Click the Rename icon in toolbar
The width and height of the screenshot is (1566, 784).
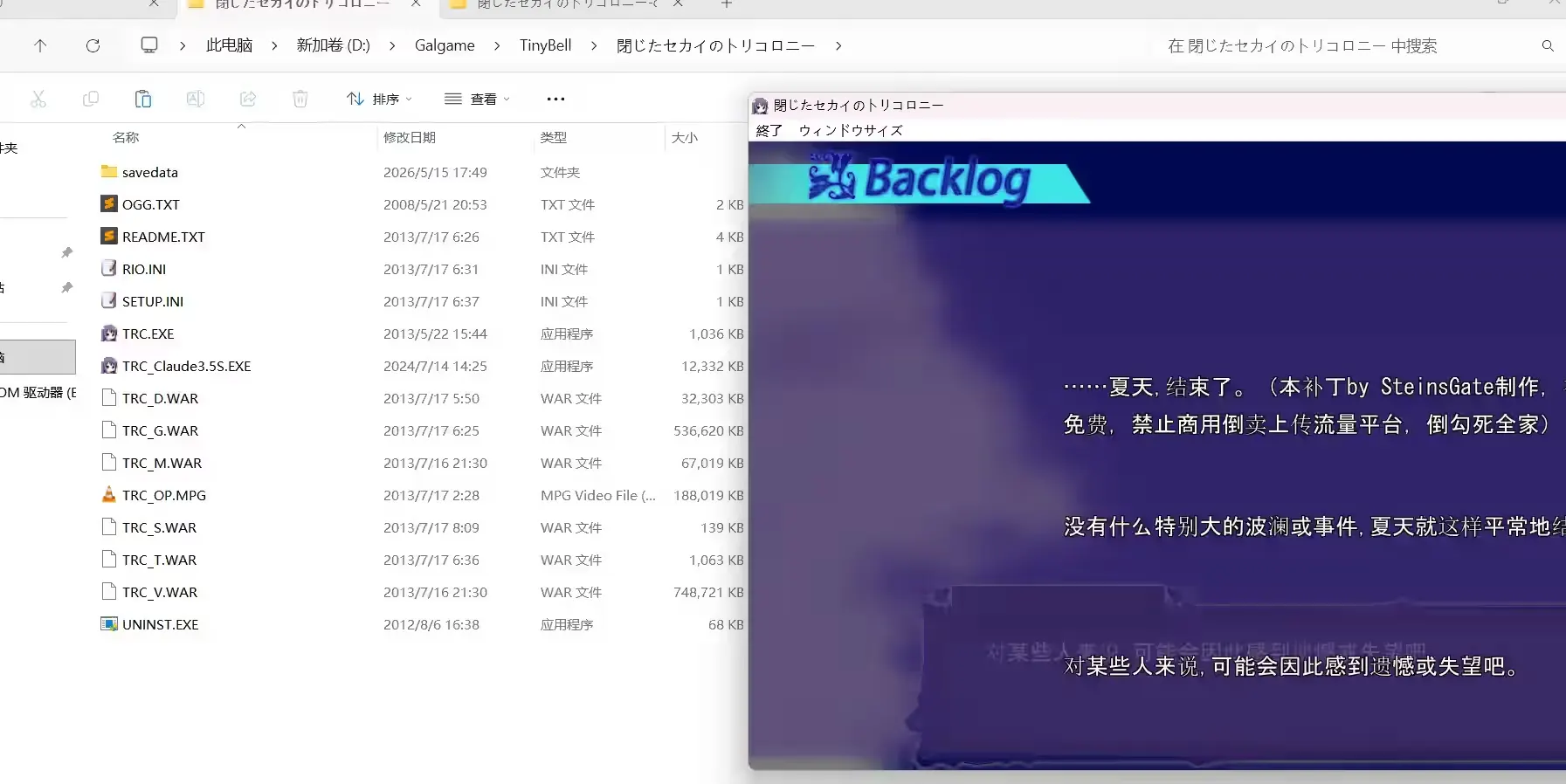pos(196,99)
